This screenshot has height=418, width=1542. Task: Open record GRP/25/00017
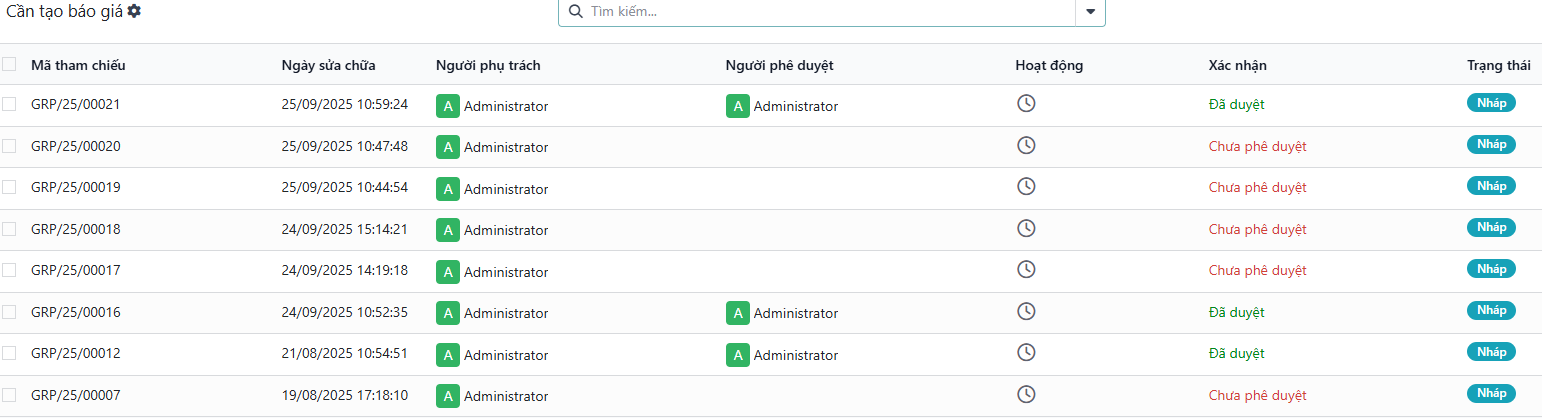[x=76, y=270]
